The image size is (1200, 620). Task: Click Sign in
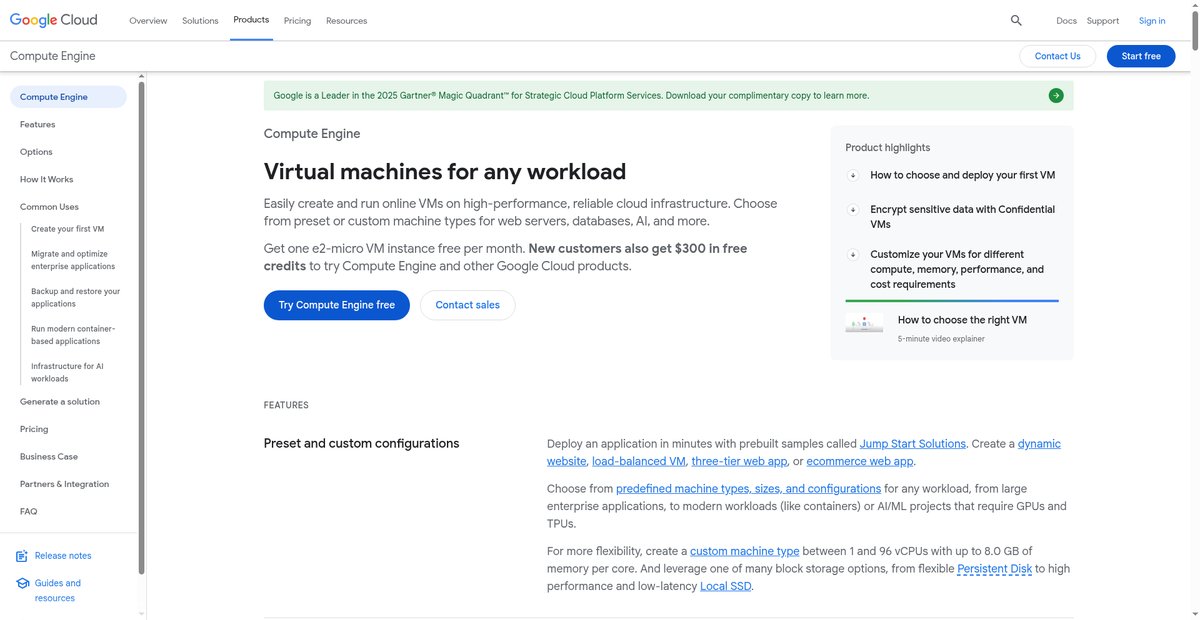pyautogui.click(x=1152, y=21)
